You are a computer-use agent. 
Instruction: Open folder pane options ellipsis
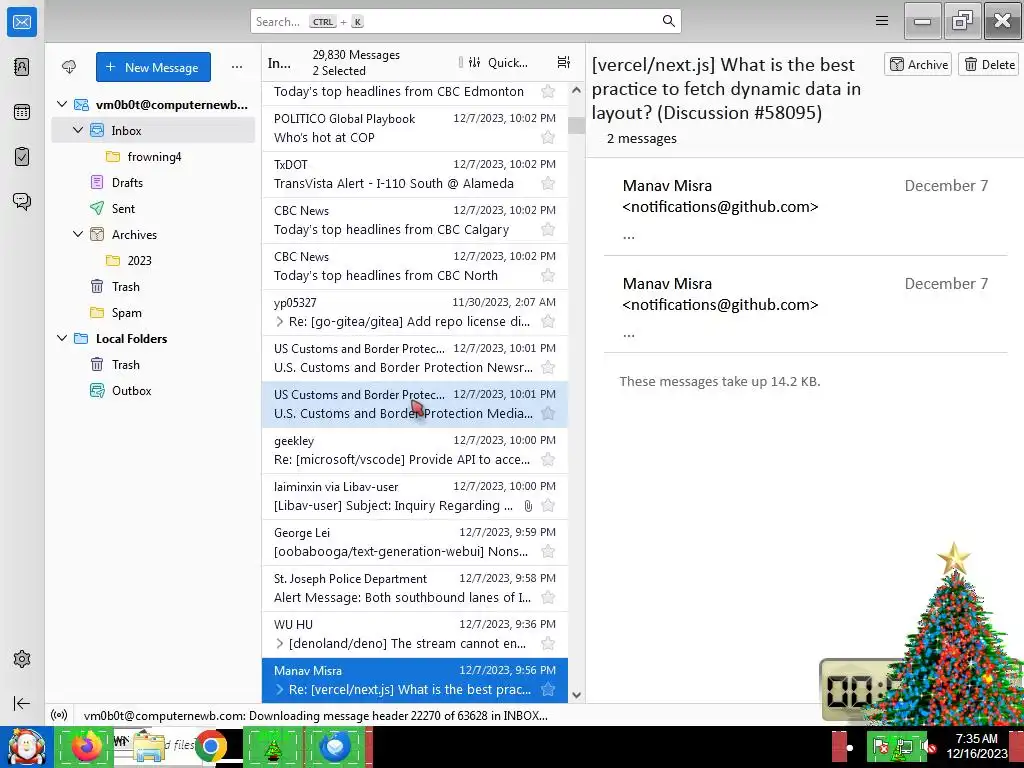(236, 67)
